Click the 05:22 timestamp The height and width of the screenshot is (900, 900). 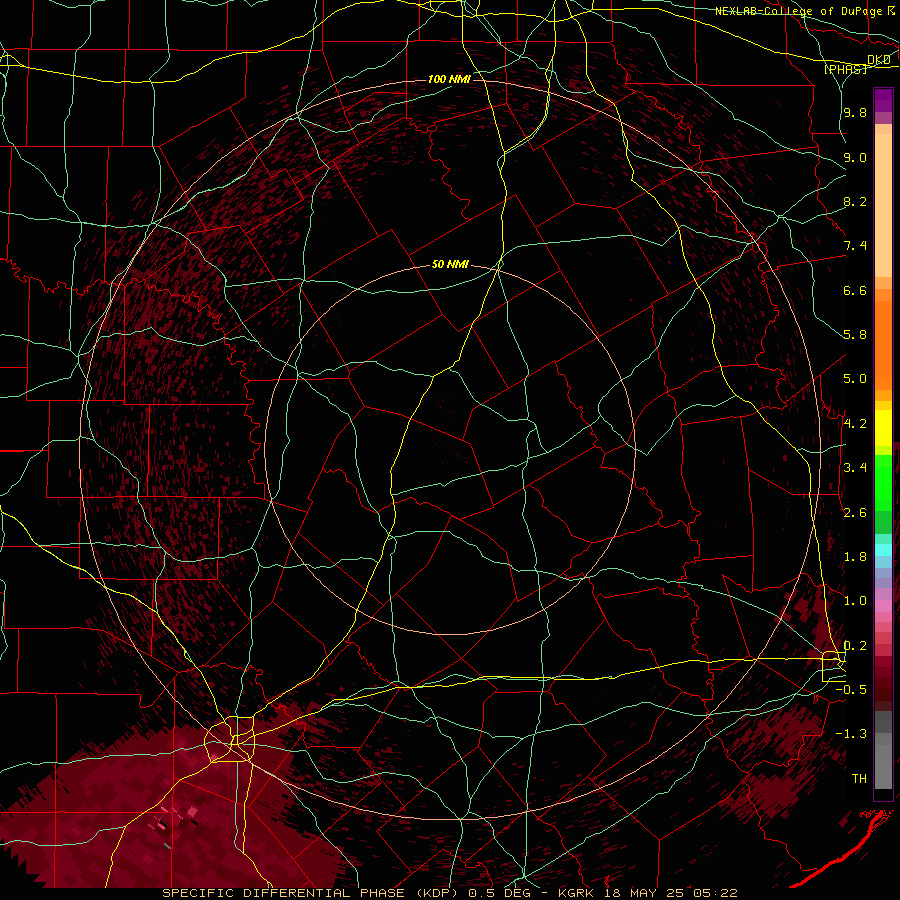click(716, 893)
